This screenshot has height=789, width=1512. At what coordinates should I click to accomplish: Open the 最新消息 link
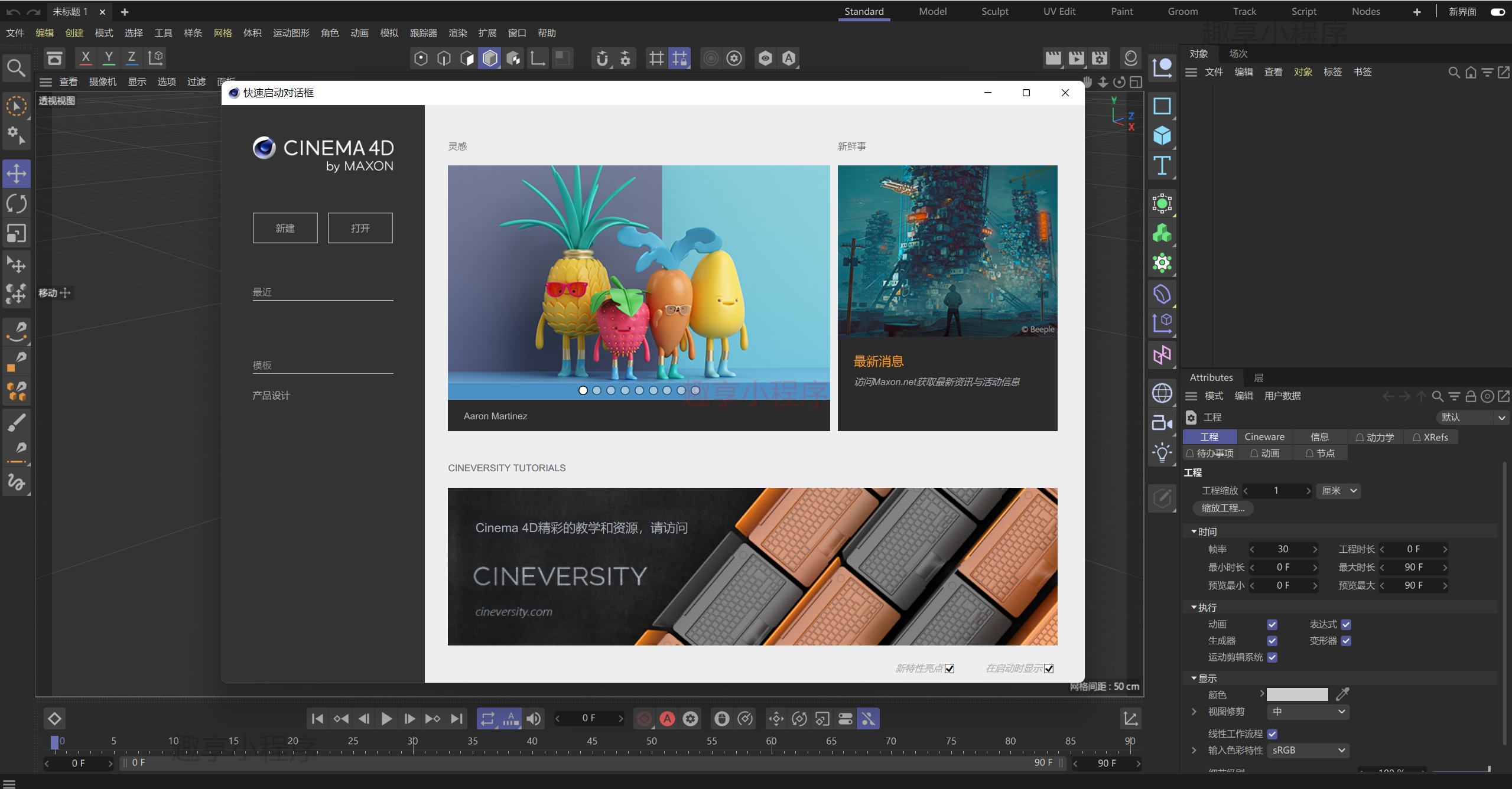[879, 361]
